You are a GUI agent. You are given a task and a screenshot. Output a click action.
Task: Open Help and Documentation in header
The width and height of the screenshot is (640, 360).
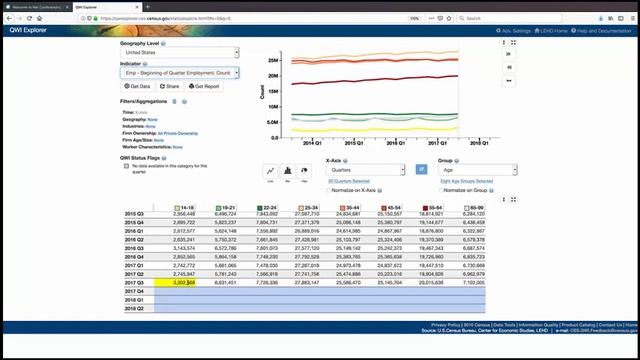(x=601, y=31)
